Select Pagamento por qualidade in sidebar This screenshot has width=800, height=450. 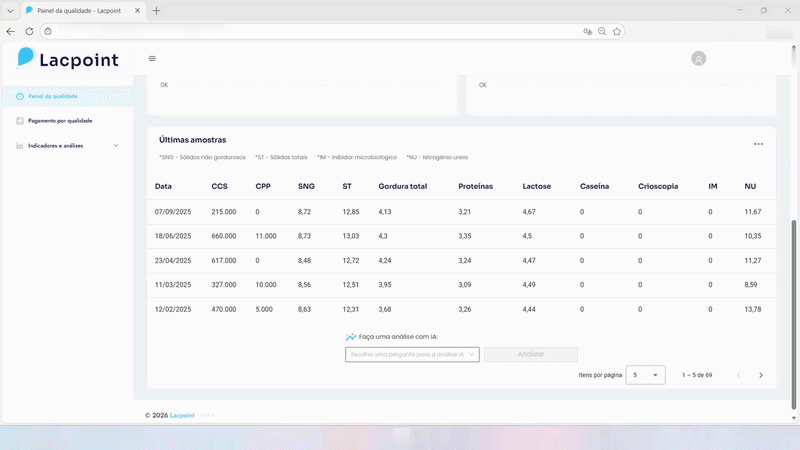click(59, 120)
